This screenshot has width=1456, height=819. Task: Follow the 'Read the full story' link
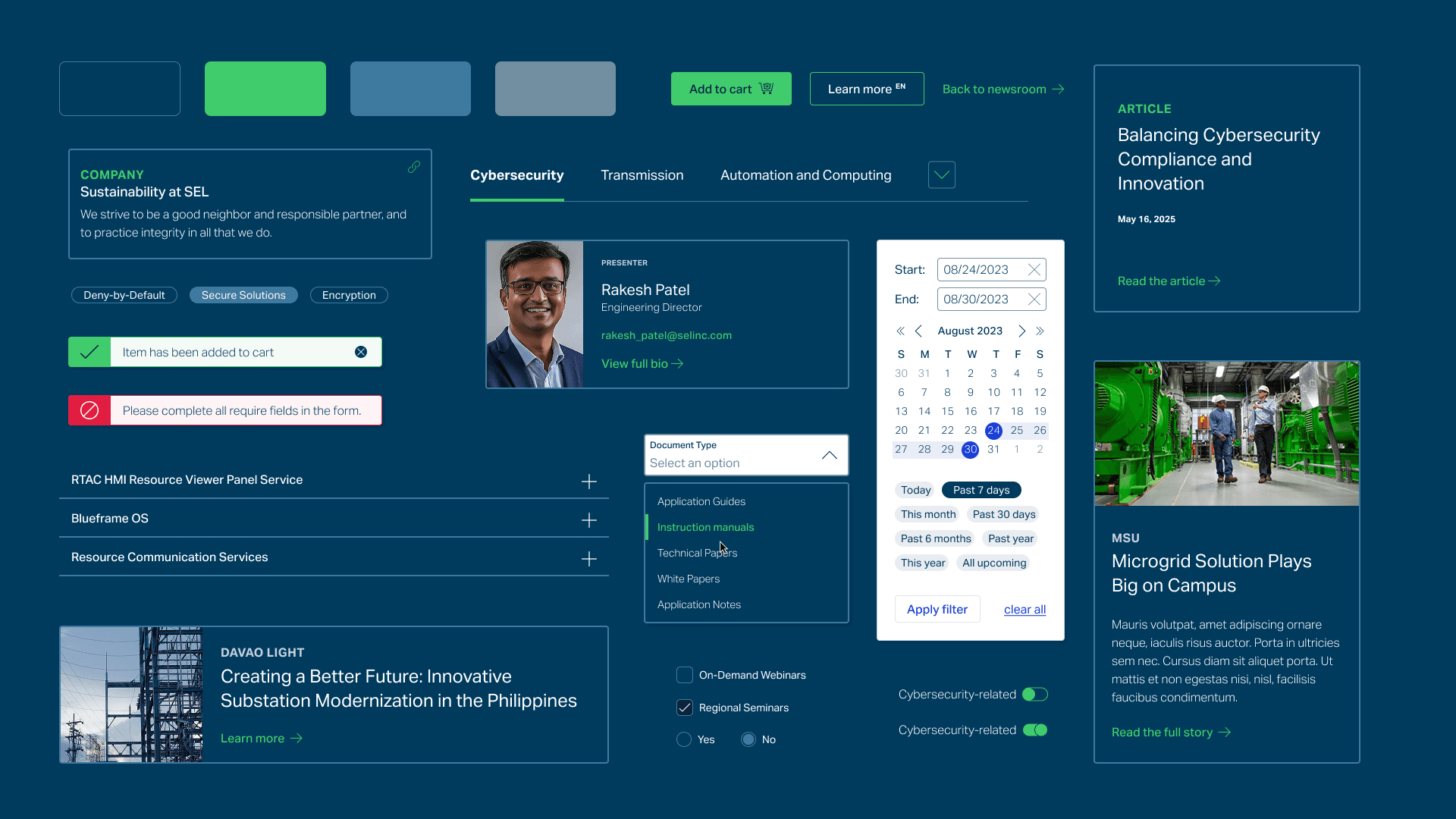tap(1163, 732)
